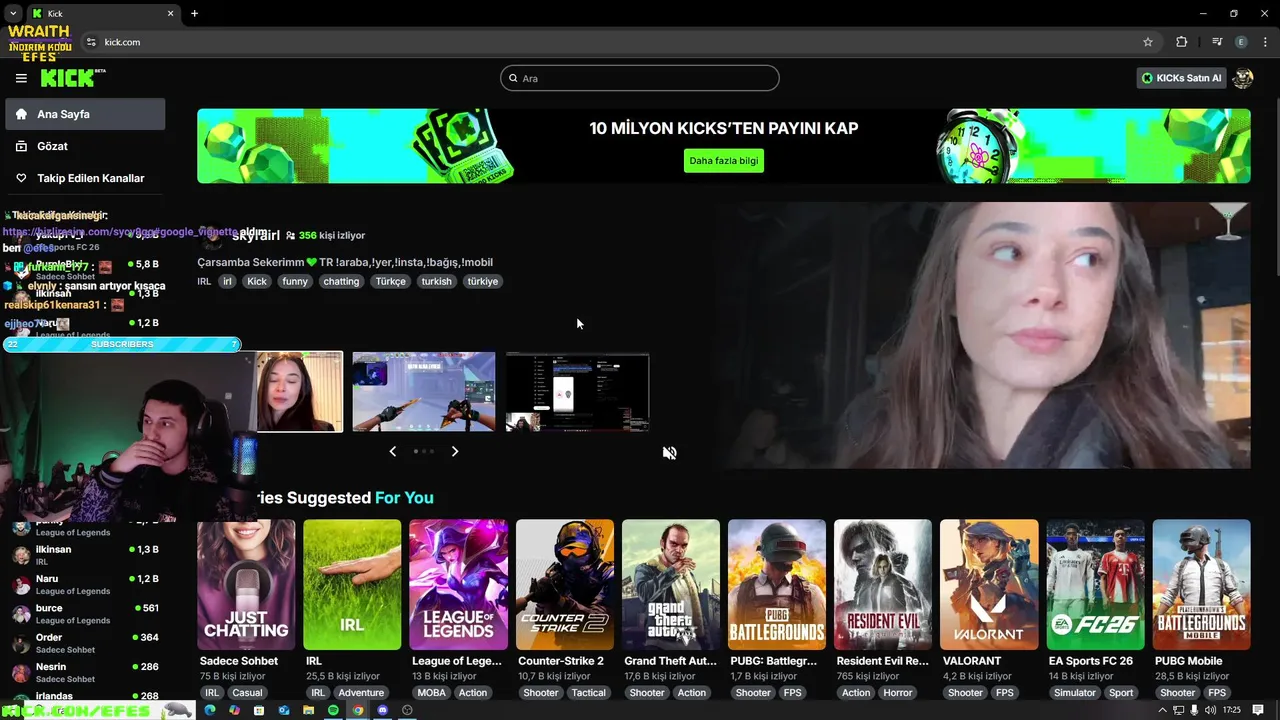
Task: Open the Chrome extensions puzzle icon
Action: (x=1181, y=42)
